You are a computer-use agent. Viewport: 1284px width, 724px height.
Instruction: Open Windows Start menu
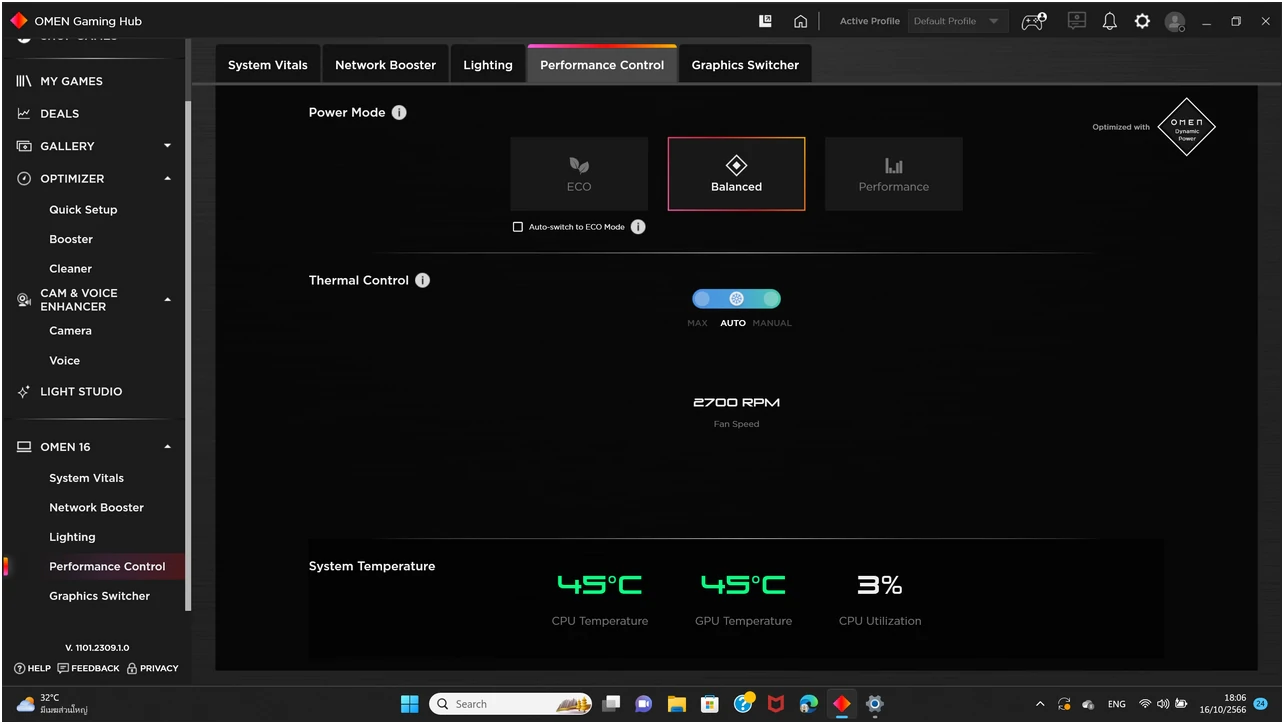click(x=410, y=704)
